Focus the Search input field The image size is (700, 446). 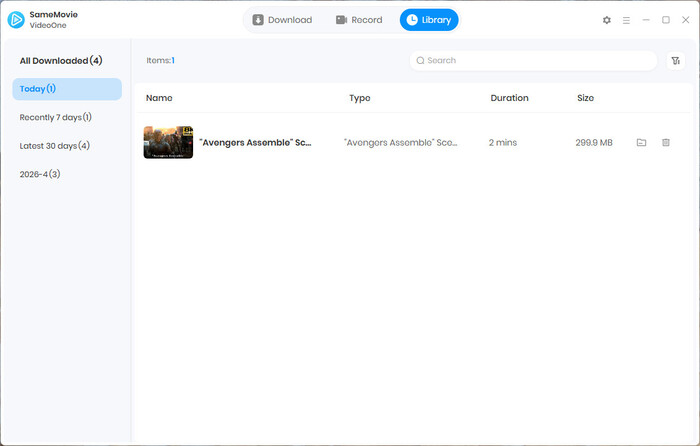click(533, 61)
